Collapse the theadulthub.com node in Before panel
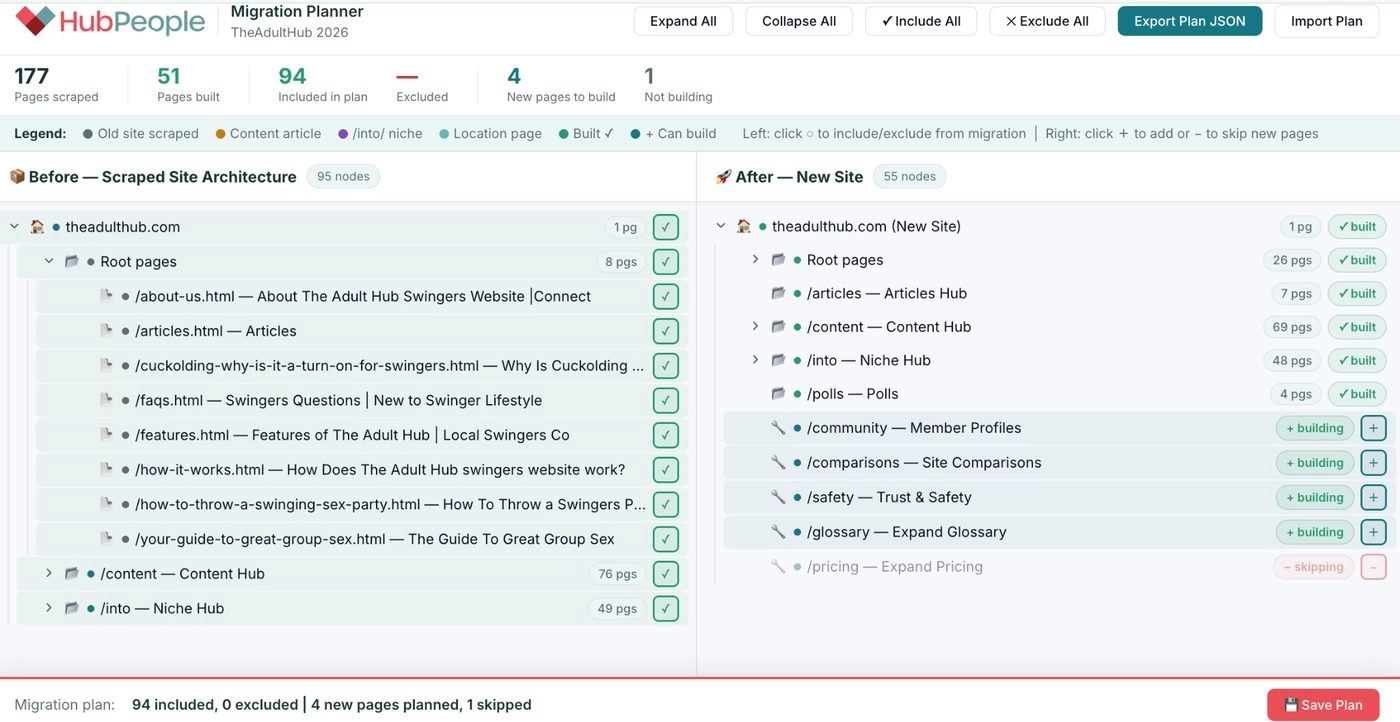Viewport: 1400px width, 722px height. point(14,227)
